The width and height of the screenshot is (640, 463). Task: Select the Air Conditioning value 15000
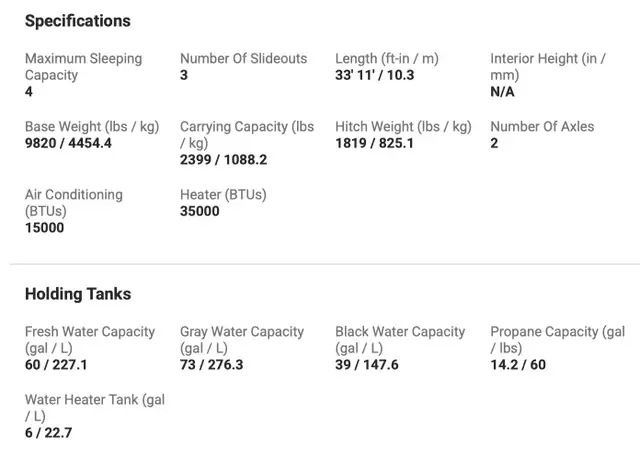coord(44,227)
